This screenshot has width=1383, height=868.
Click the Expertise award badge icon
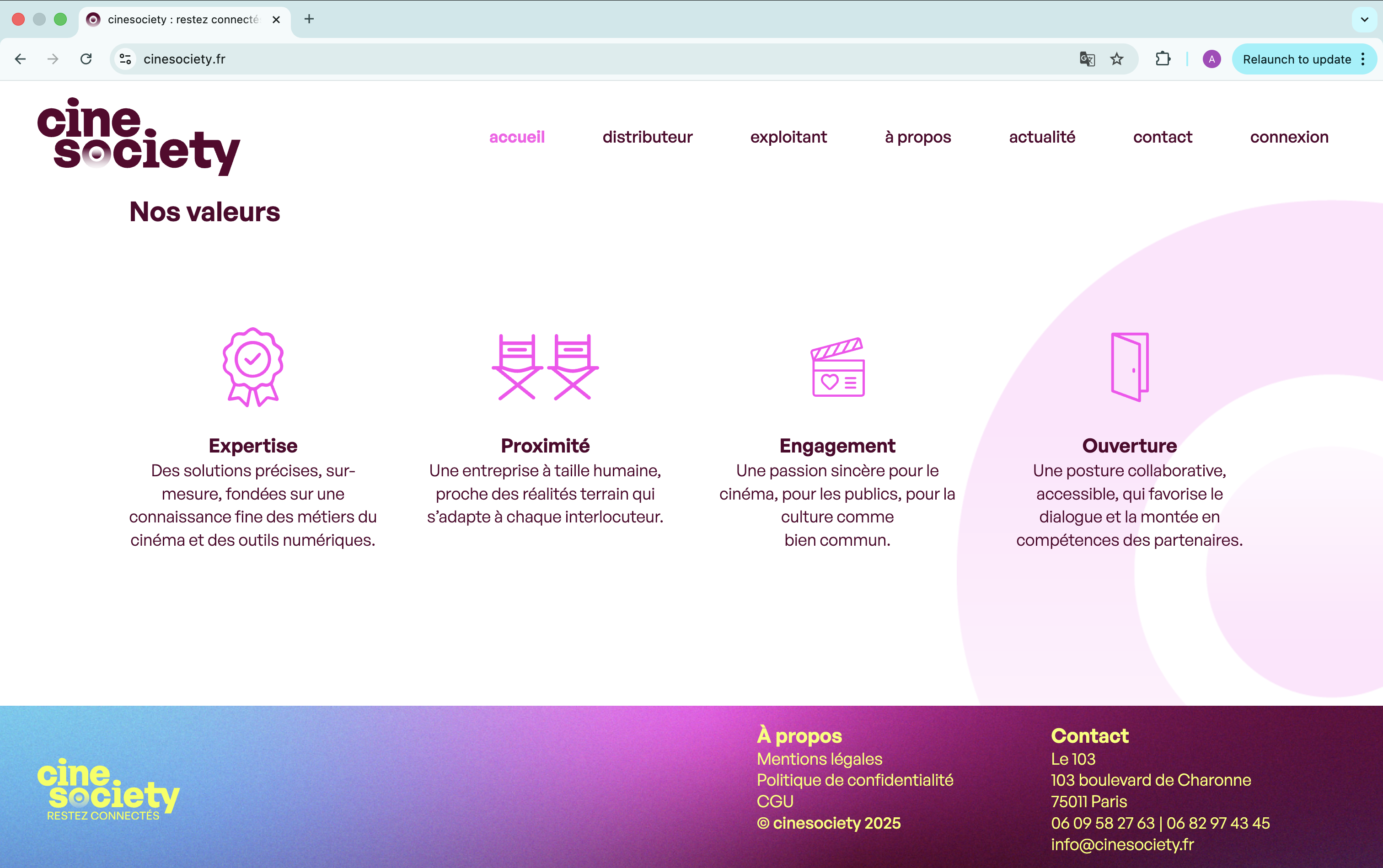coord(253,367)
